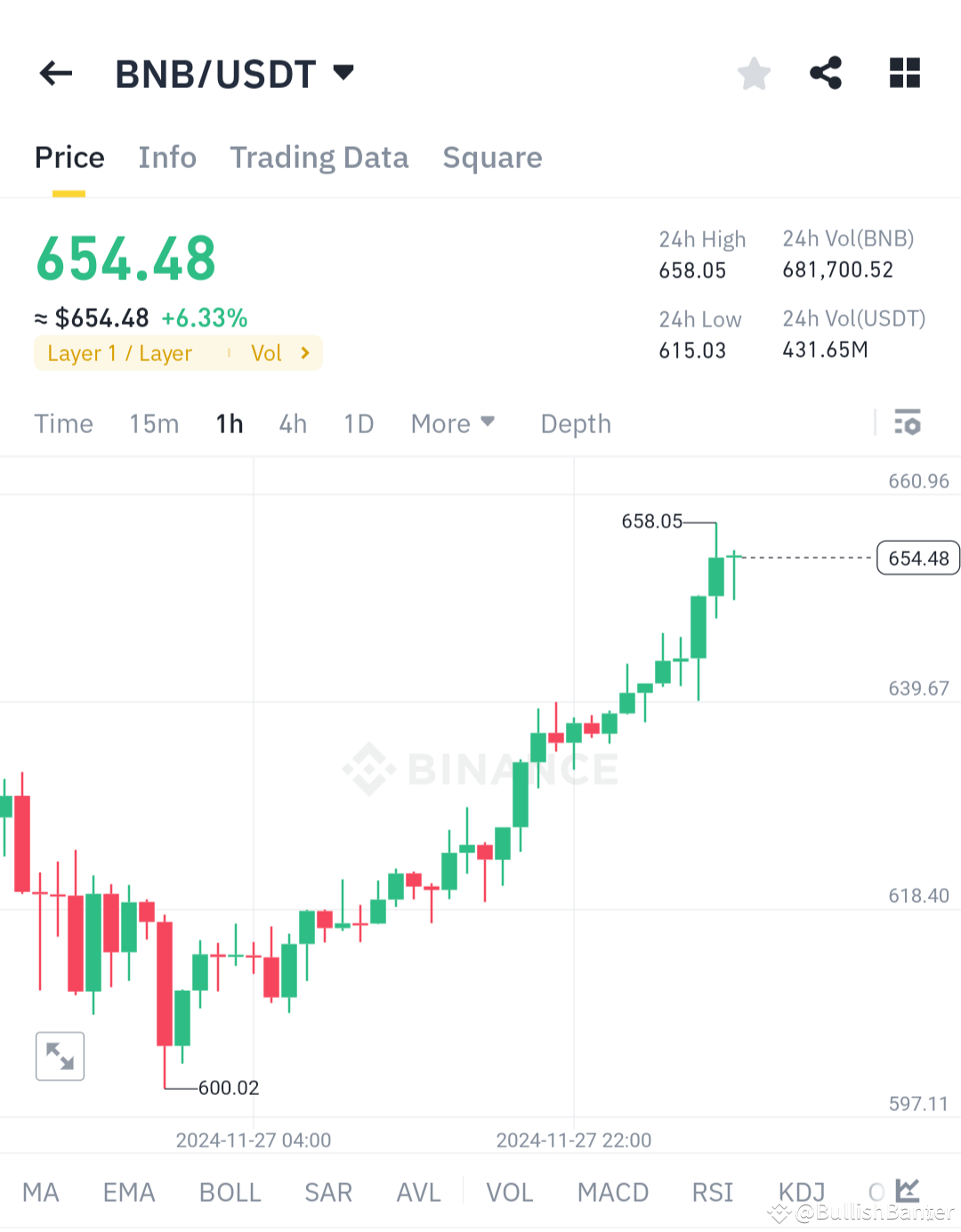
Task: Tap the back arrow to exit chart
Action: (55, 73)
